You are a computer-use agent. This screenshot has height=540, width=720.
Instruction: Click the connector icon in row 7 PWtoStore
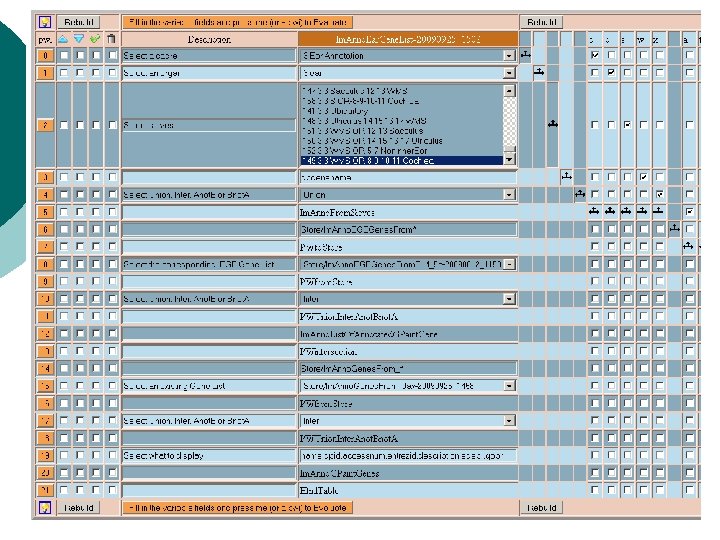(687, 246)
